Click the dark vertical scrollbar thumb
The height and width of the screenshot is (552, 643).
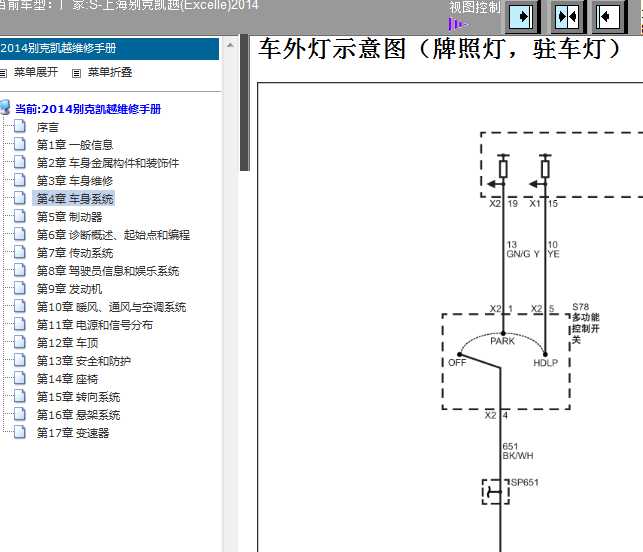[x=244, y=103]
